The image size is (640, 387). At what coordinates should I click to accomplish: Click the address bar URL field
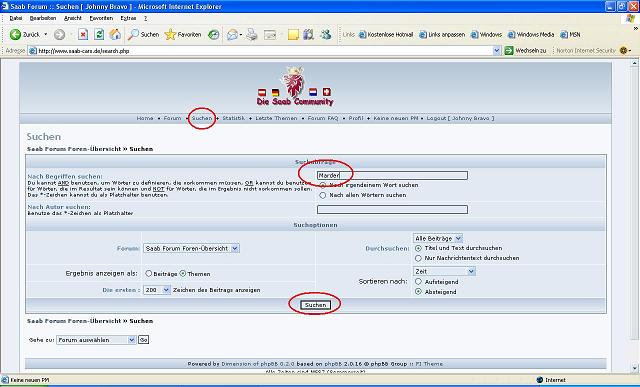click(x=261, y=51)
